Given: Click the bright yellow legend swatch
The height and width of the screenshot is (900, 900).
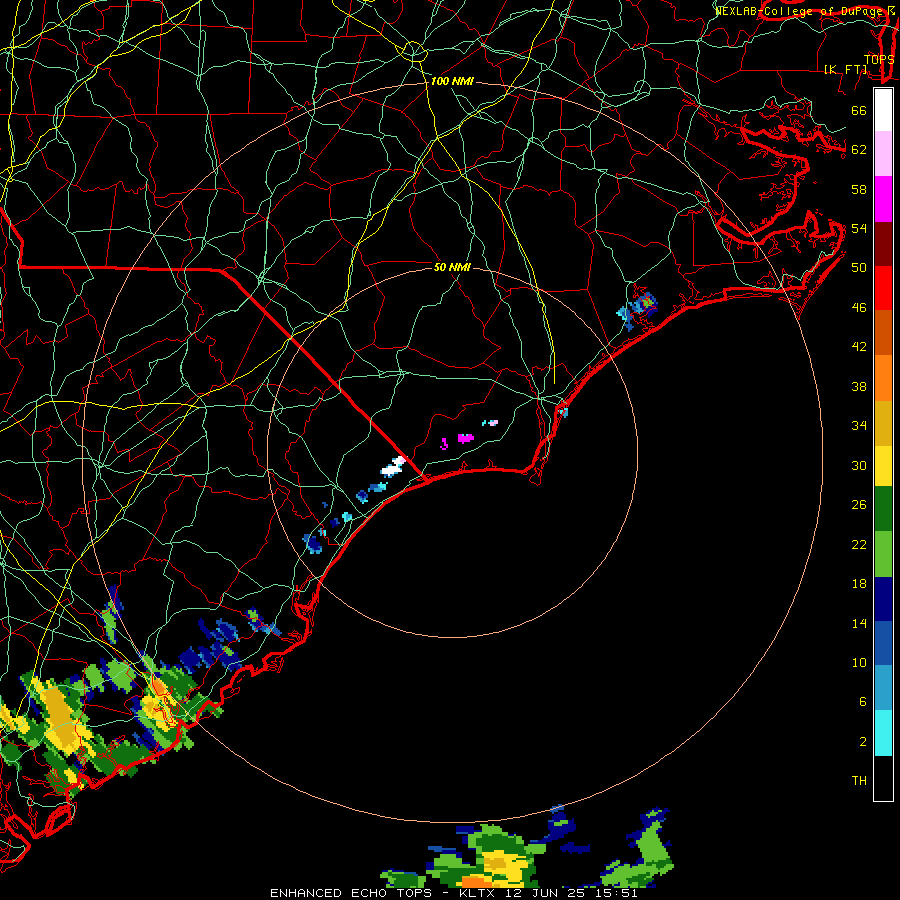Looking at the screenshot, I should point(883,466).
